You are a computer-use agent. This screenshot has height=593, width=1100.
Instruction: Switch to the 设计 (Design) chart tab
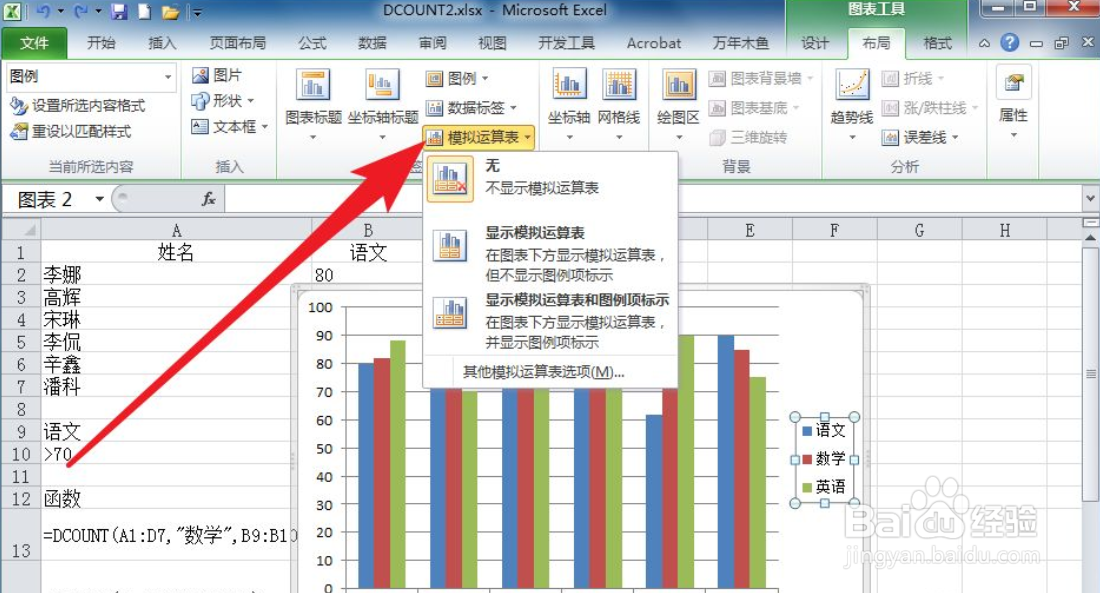(x=815, y=44)
